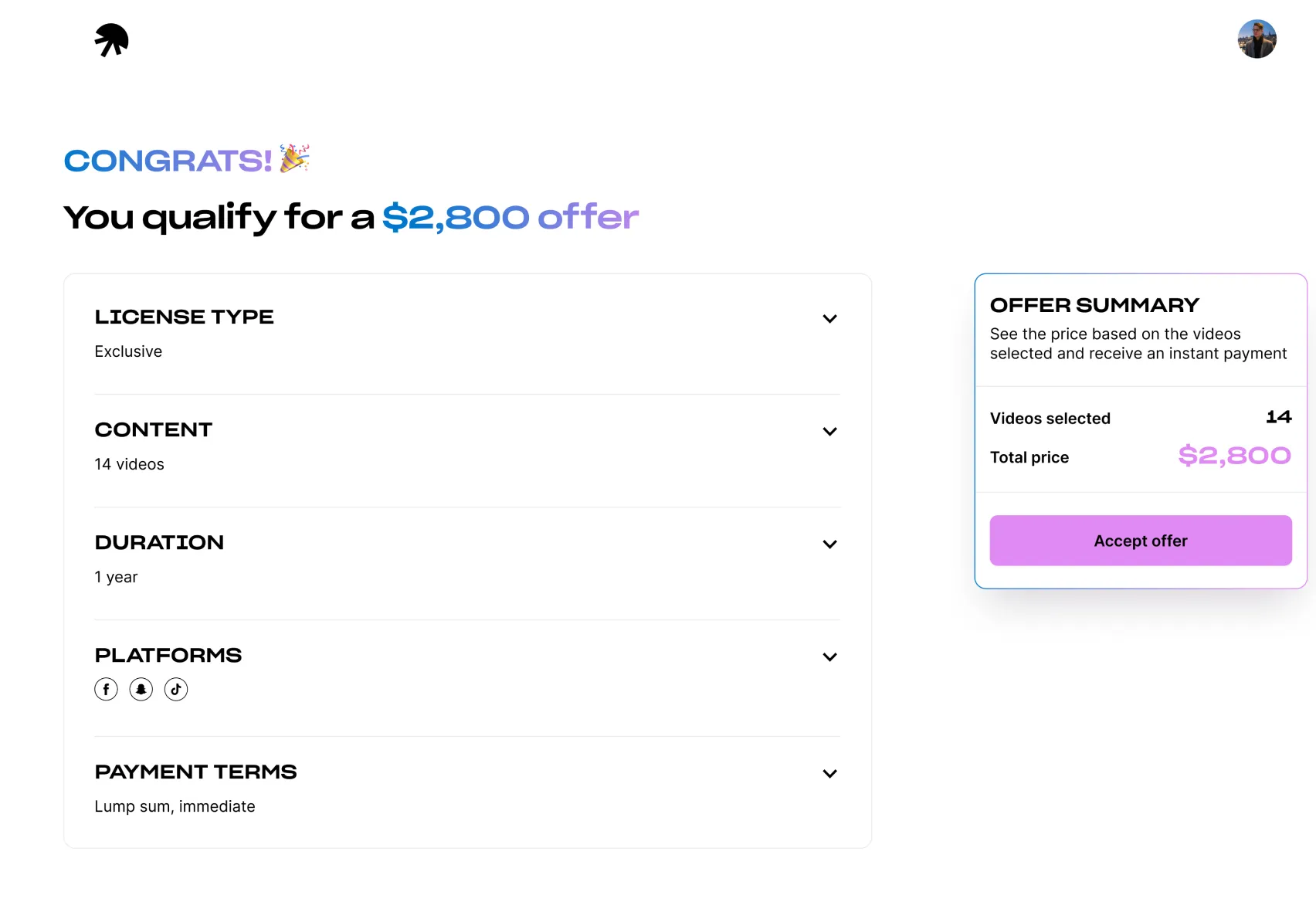Viewport: 1316px width, 899px height.
Task: Click the Content heading
Action: tap(153, 430)
